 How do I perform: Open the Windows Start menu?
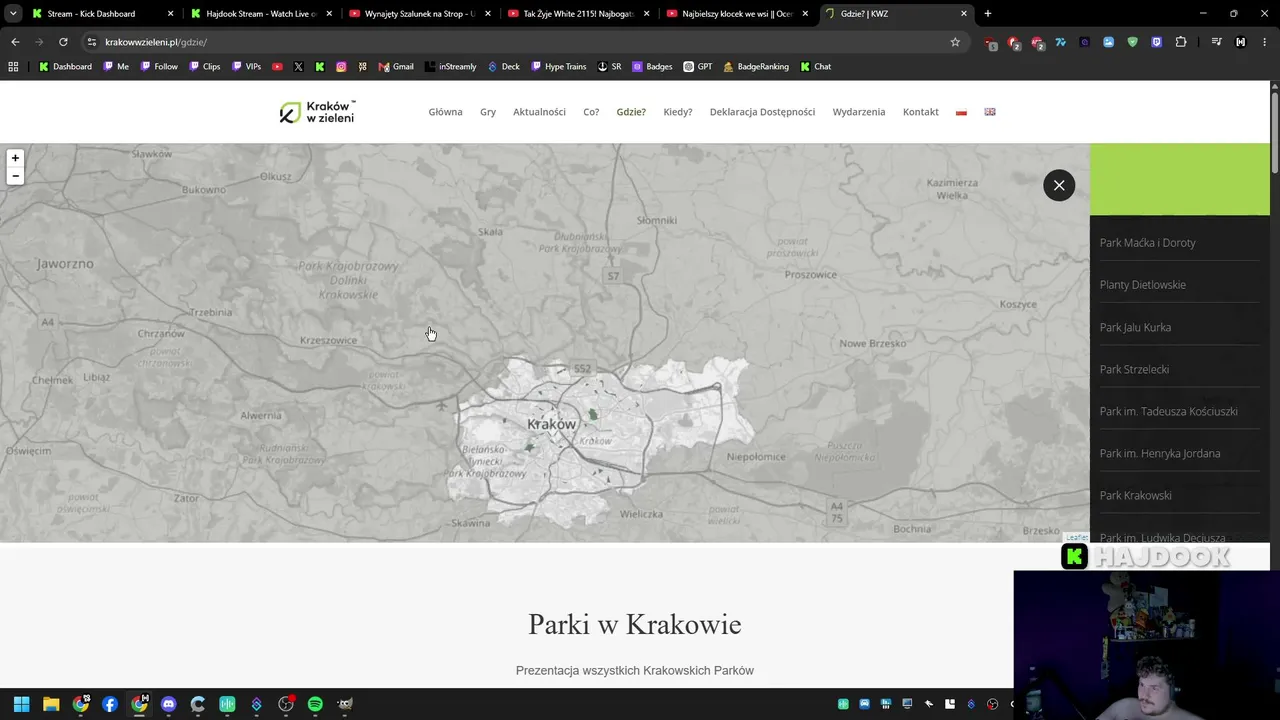click(21, 704)
